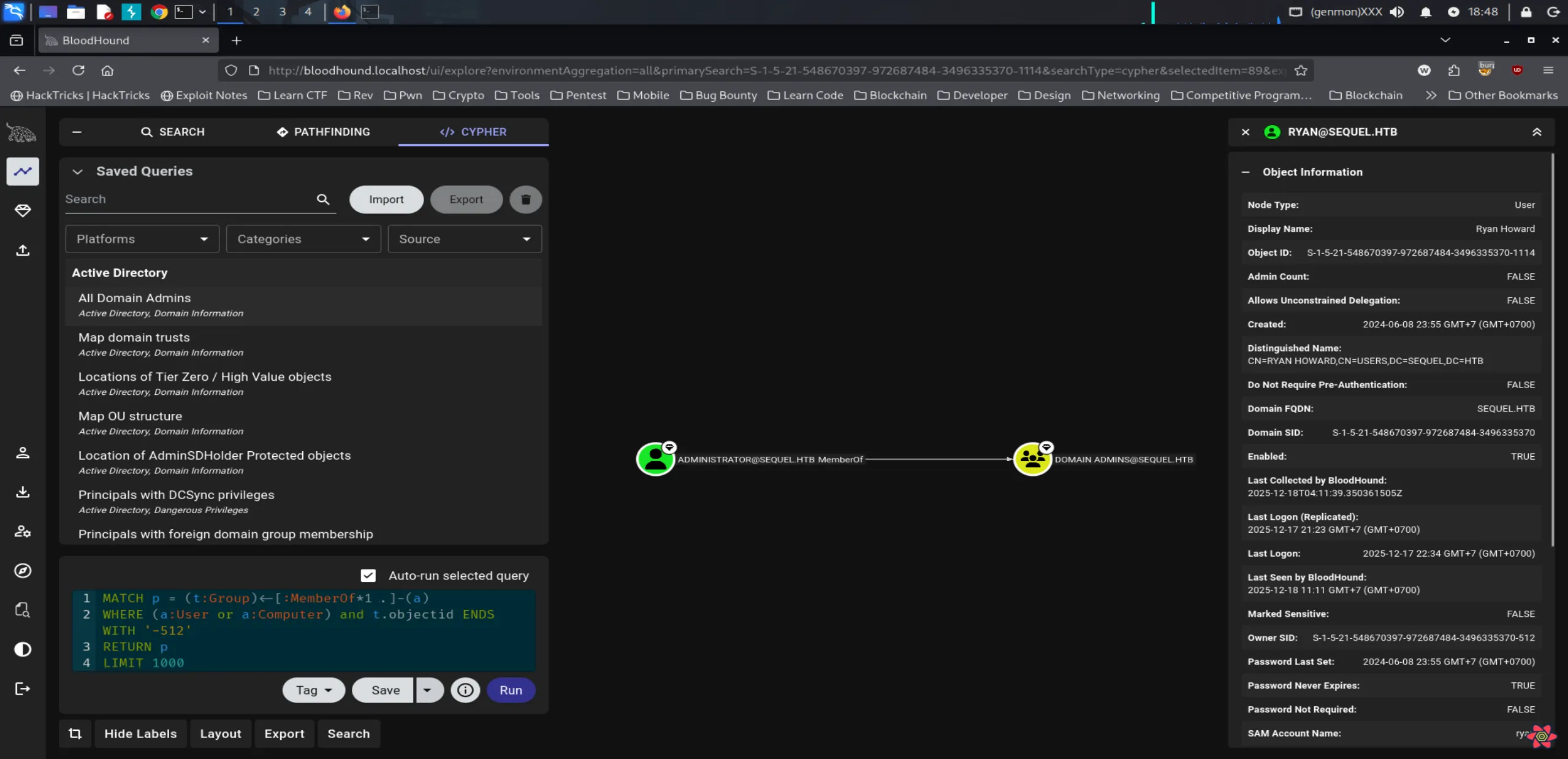Click the gem-shaped Group Management sidebar icon
This screenshot has width=1568, height=759.
(x=23, y=211)
